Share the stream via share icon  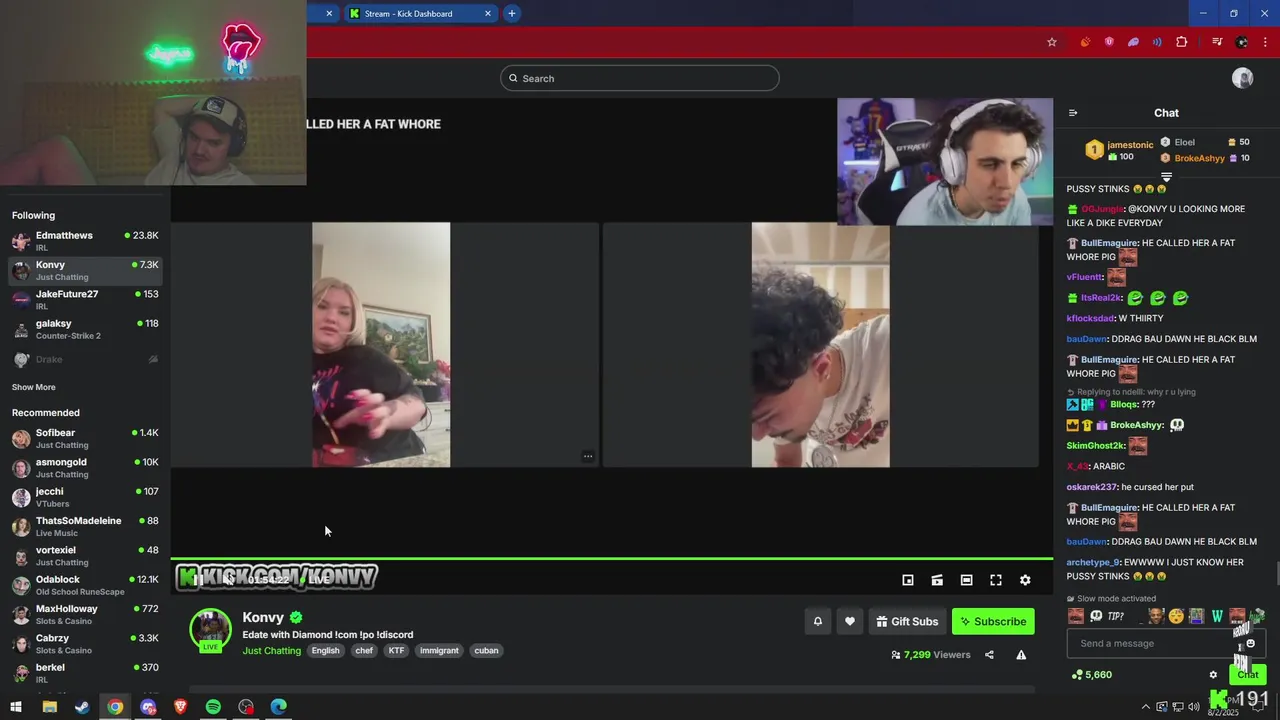point(989,655)
